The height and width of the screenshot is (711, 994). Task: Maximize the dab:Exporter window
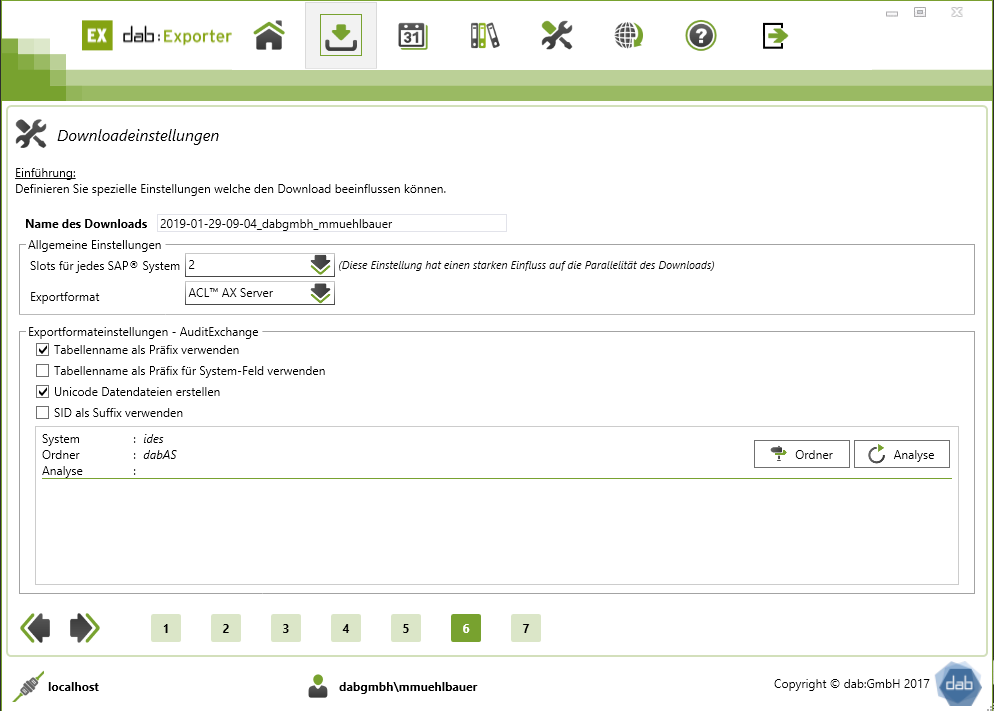tap(920, 12)
